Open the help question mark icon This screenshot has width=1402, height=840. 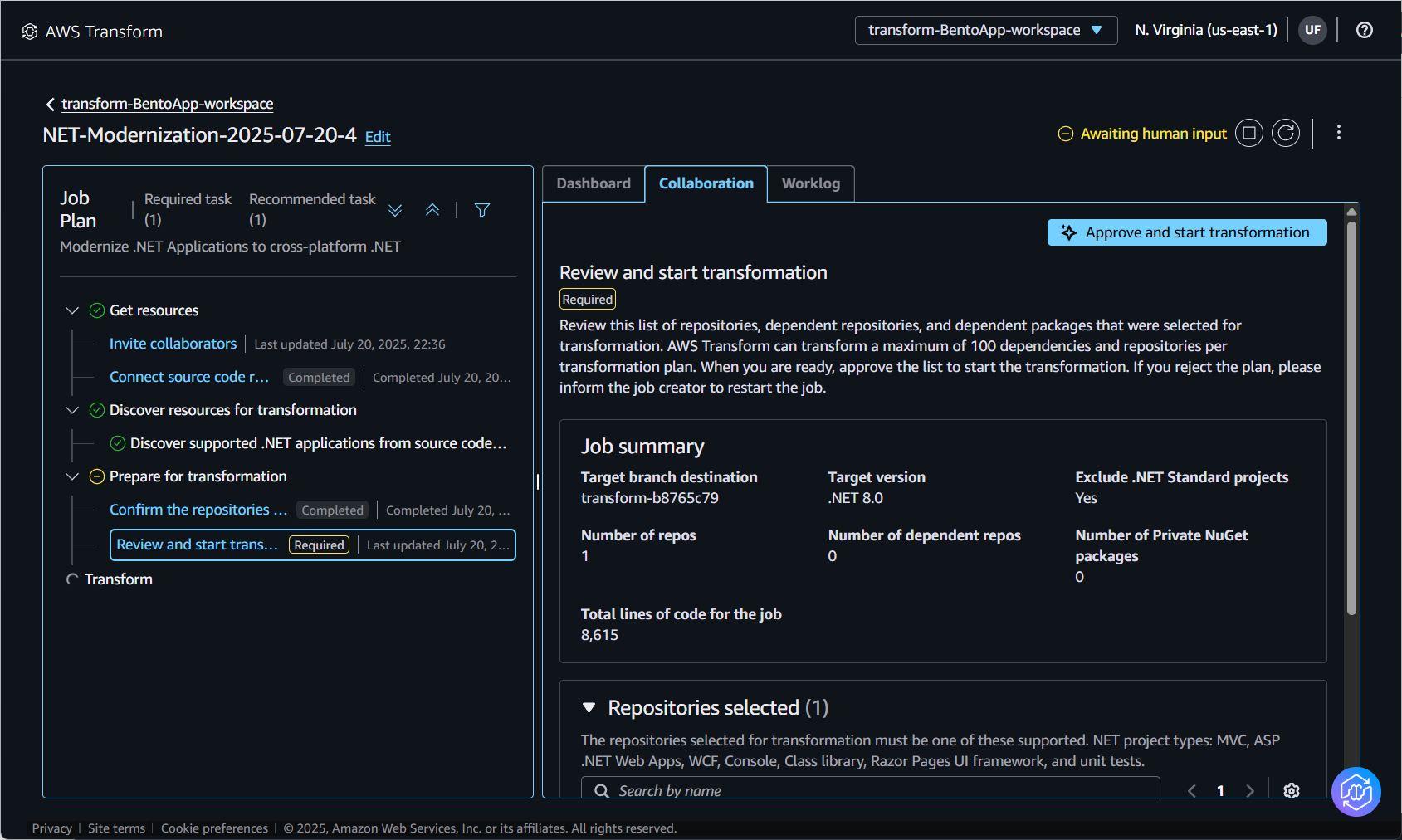(1365, 30)
